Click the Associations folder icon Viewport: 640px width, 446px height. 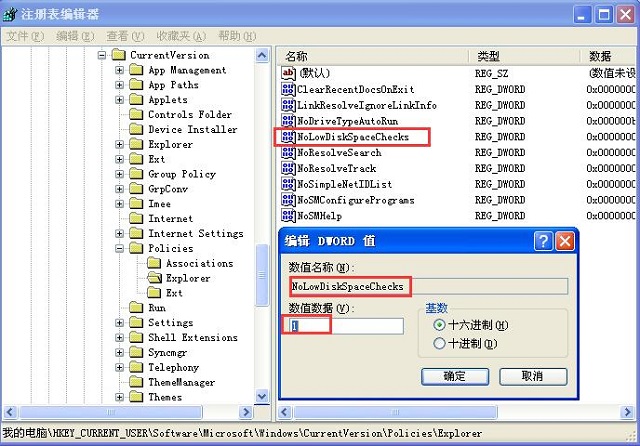(x=154, y=263)
